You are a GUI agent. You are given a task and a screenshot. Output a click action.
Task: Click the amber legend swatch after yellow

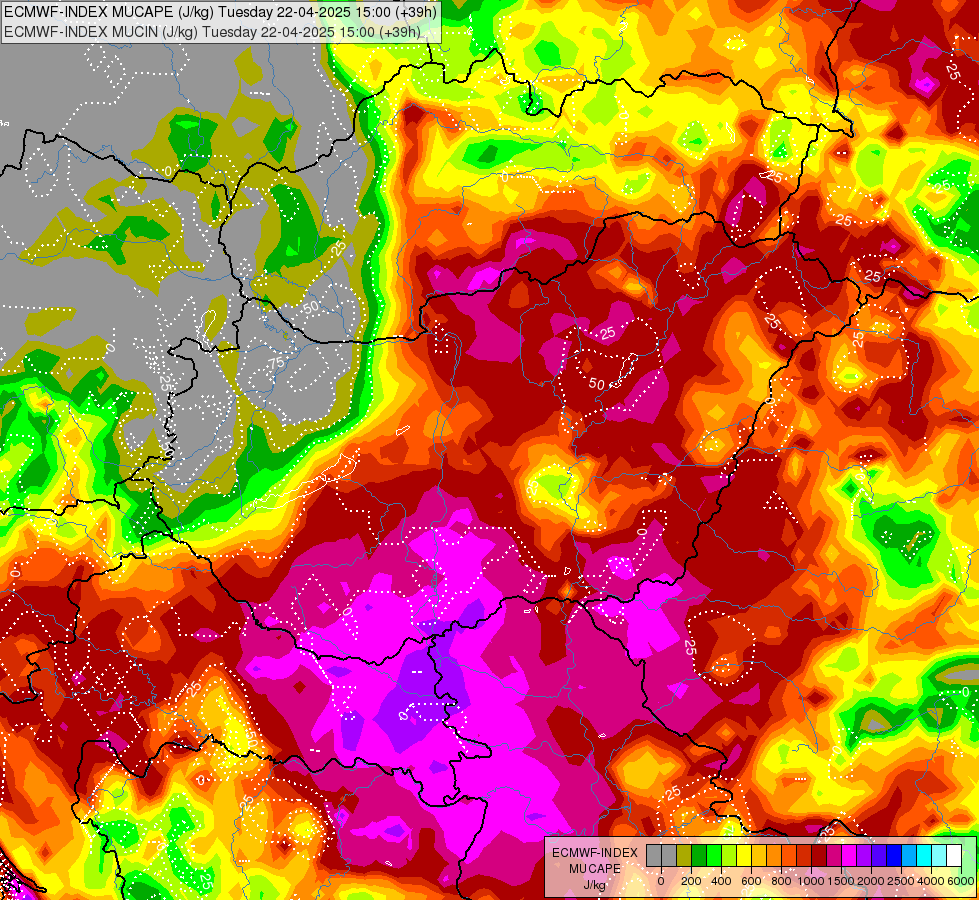[759, 855]
